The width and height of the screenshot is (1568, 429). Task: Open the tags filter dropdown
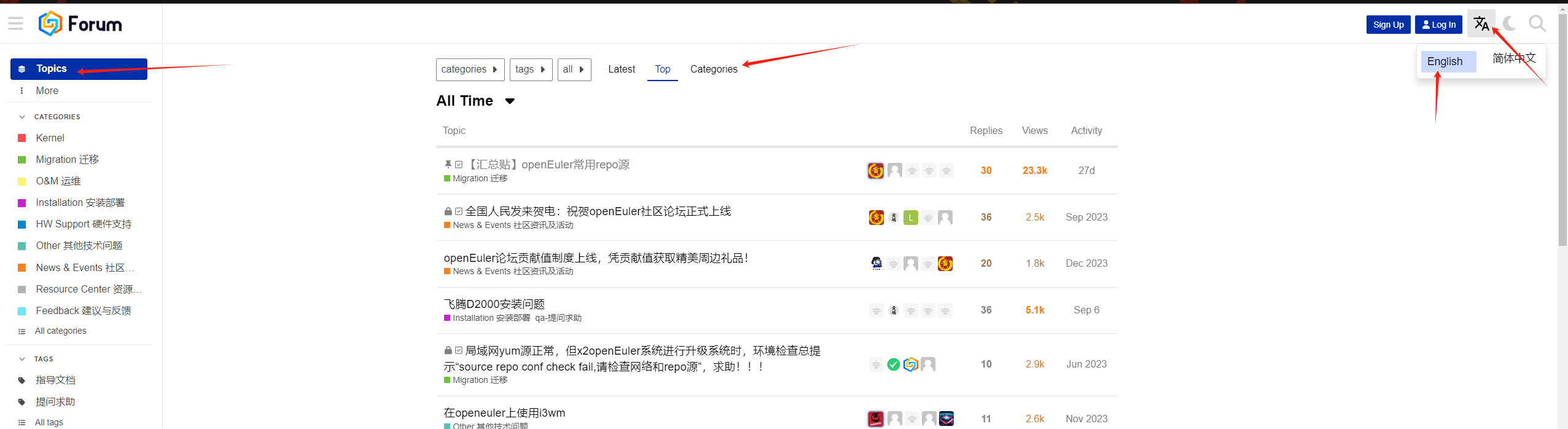click(531, 69)
